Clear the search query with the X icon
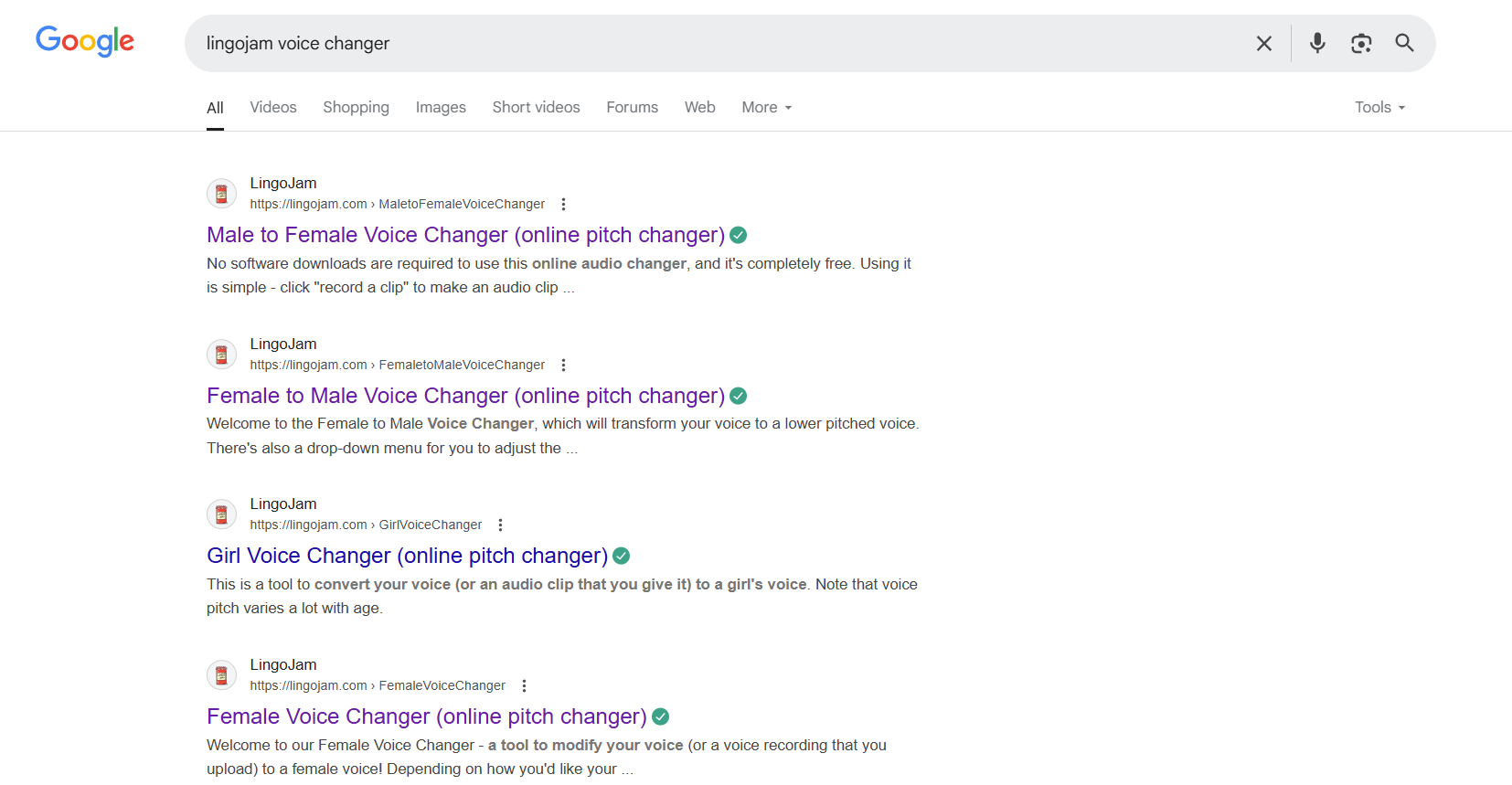 1264,43
